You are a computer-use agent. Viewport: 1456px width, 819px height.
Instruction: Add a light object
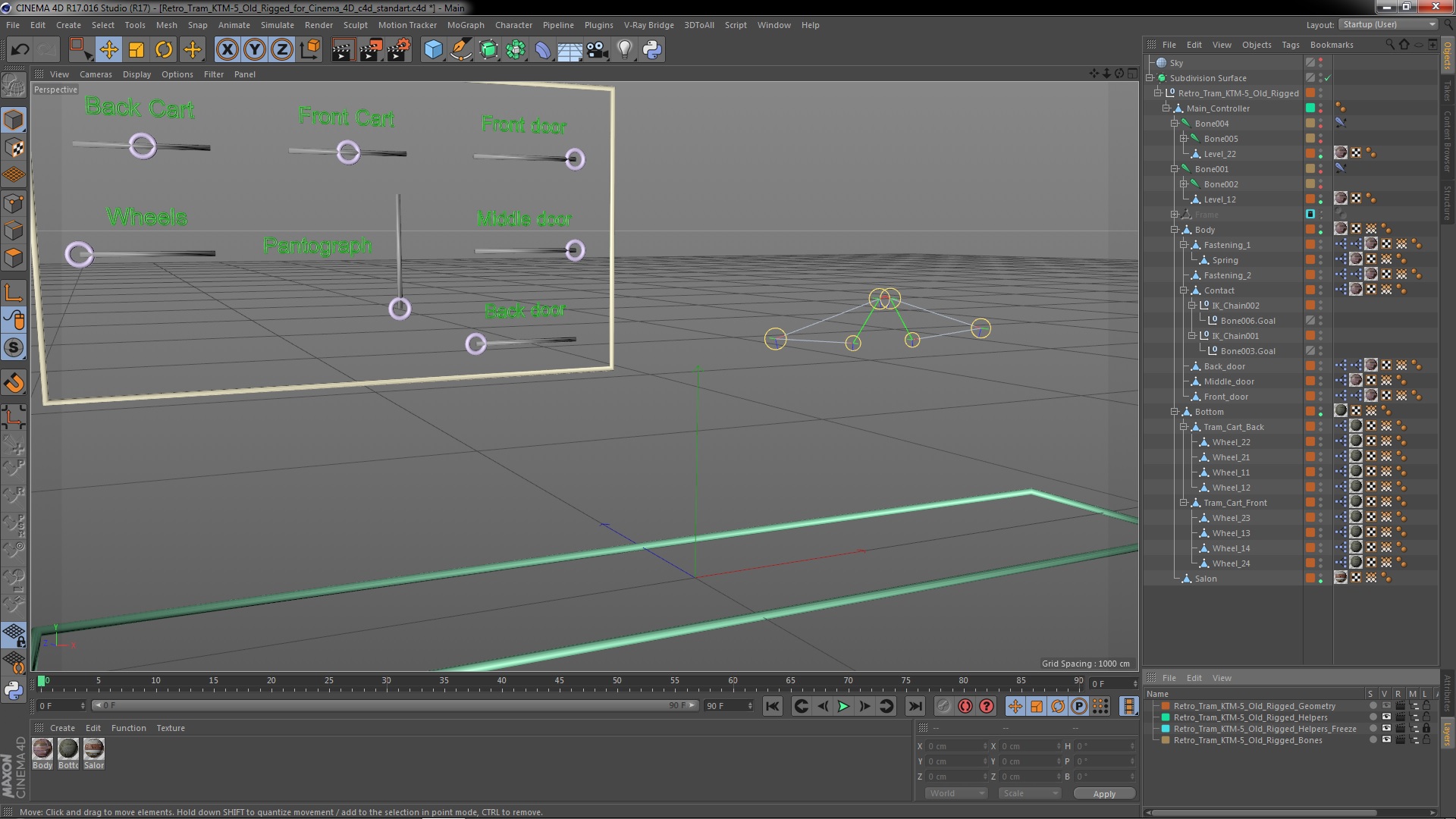point(625,50)
